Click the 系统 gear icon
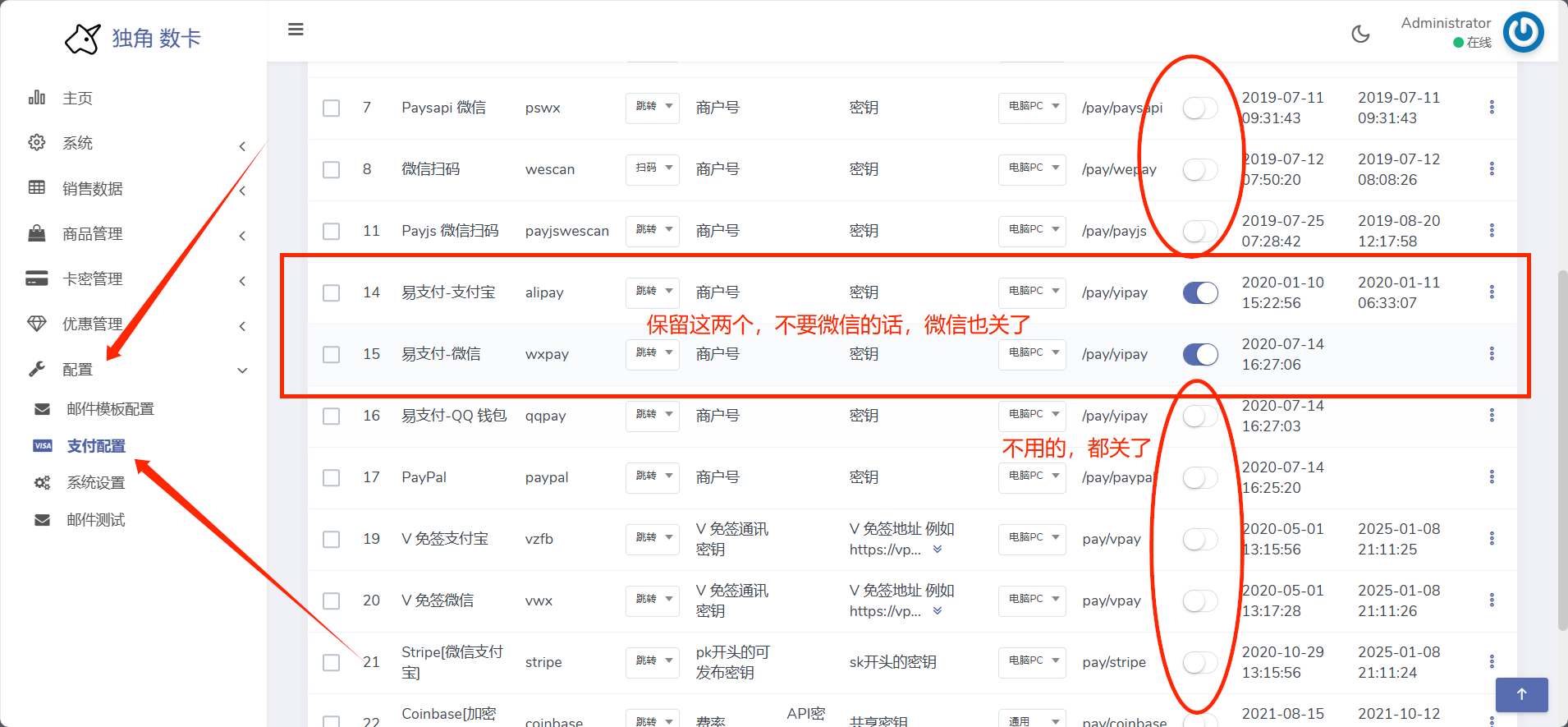This screenshot has height=727, width=1568. coord(37,142)
